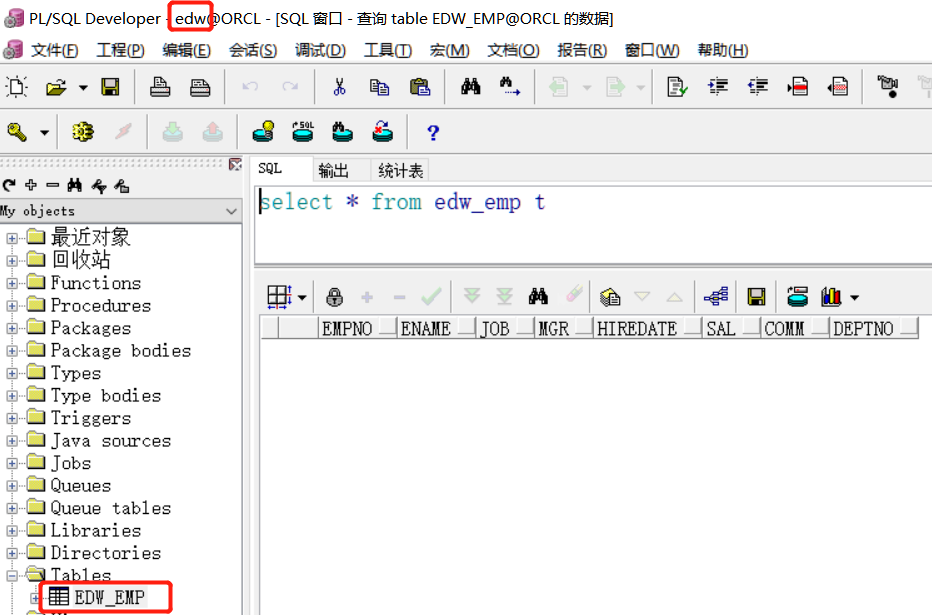
Task: Open the 会话(S) menu
Action: point(253,51)
